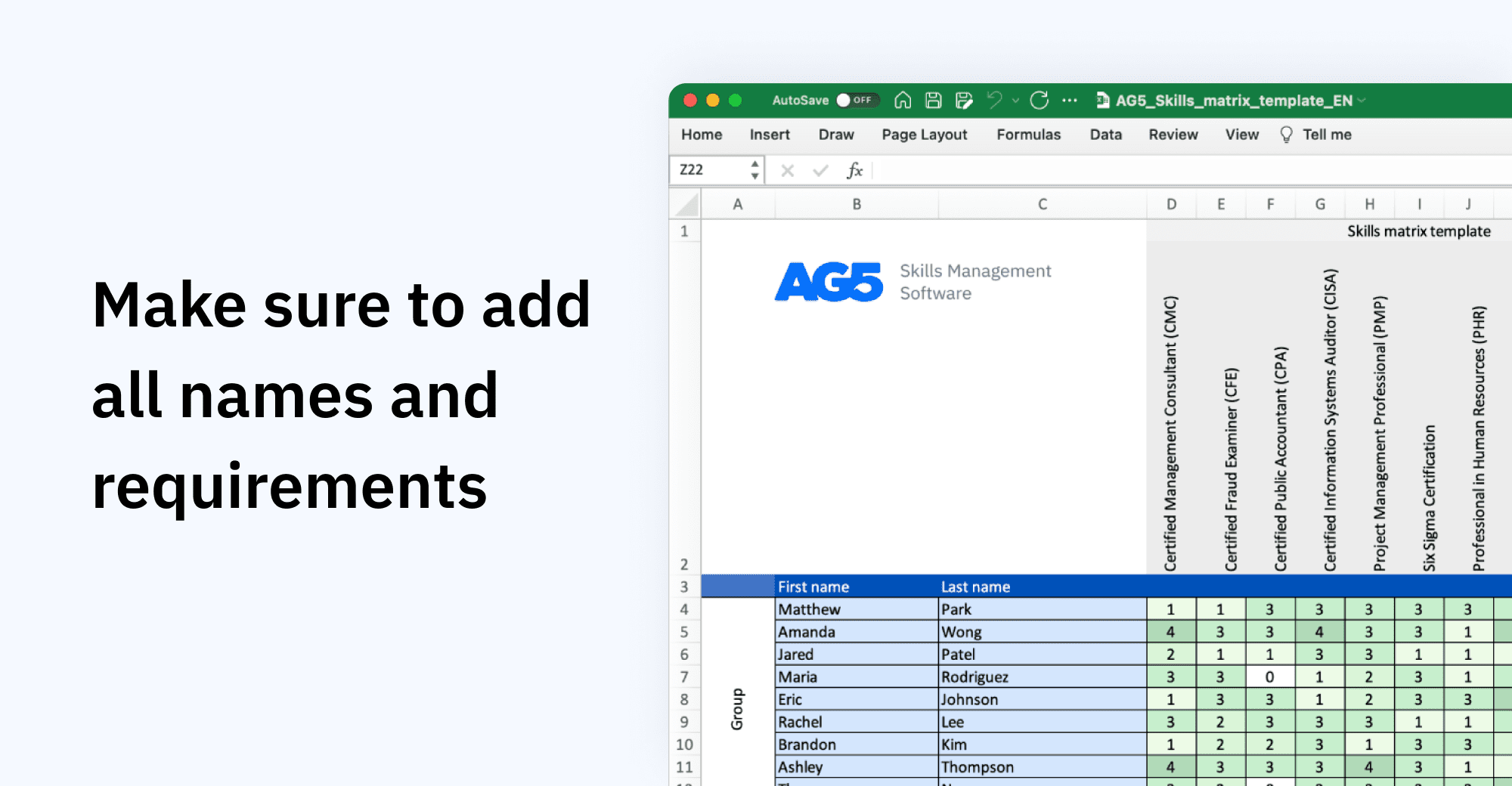Open the filename dropdown beside AG5_Skills_matrix_template_EN
The width and height of the screenshot is (1512, 786).
click(1363, 100)
